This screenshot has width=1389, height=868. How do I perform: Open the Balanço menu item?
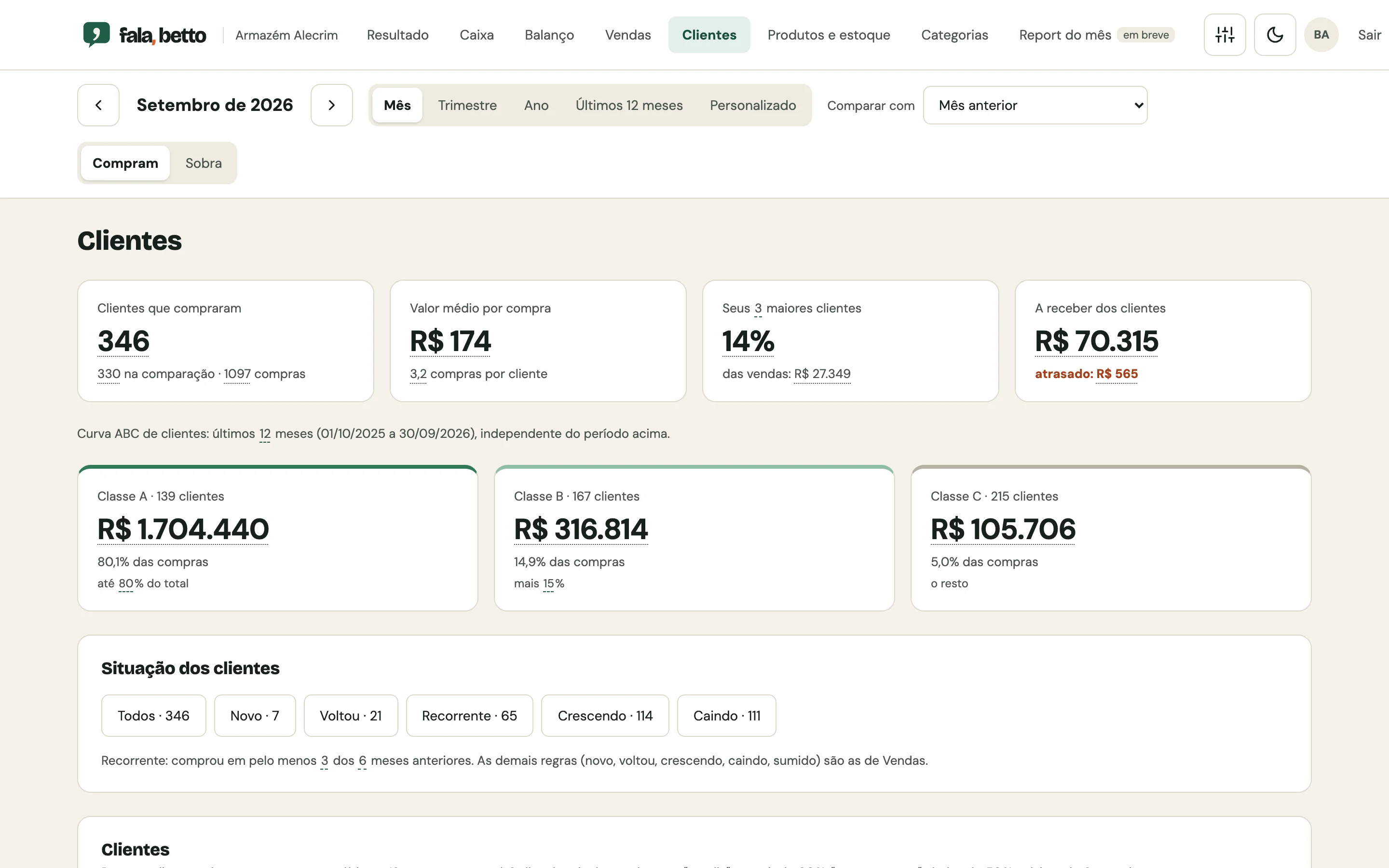pos(549,35)
